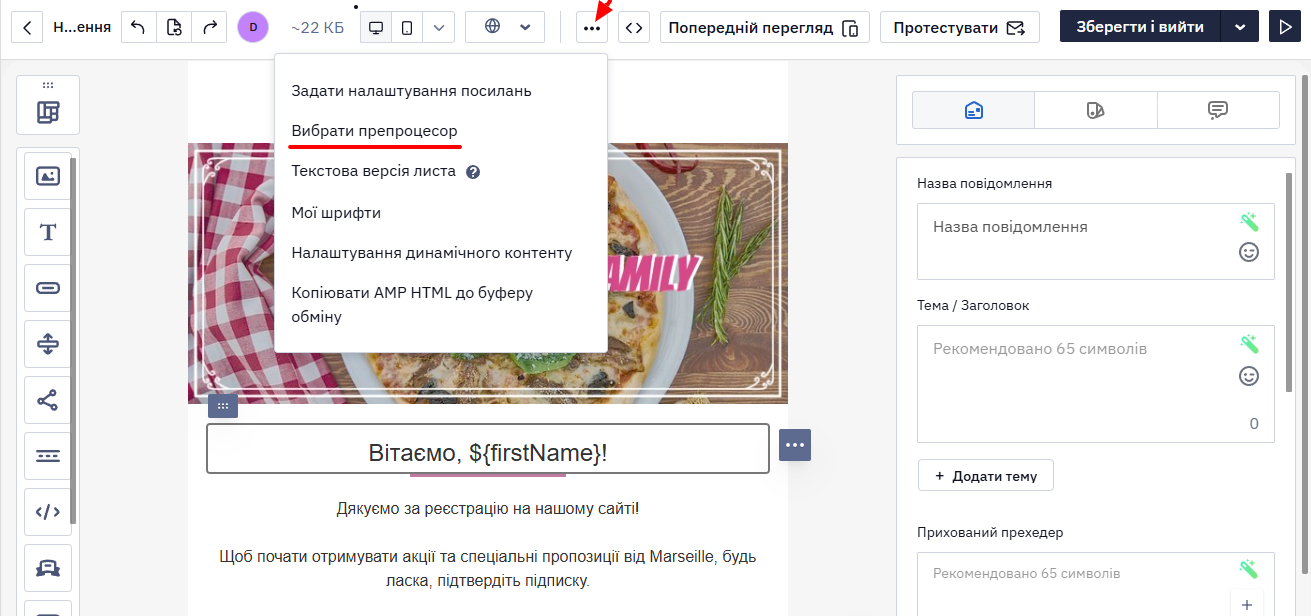Redo the last change
The height and width of the screenshot is (616, 1311).
click(210, 27)
